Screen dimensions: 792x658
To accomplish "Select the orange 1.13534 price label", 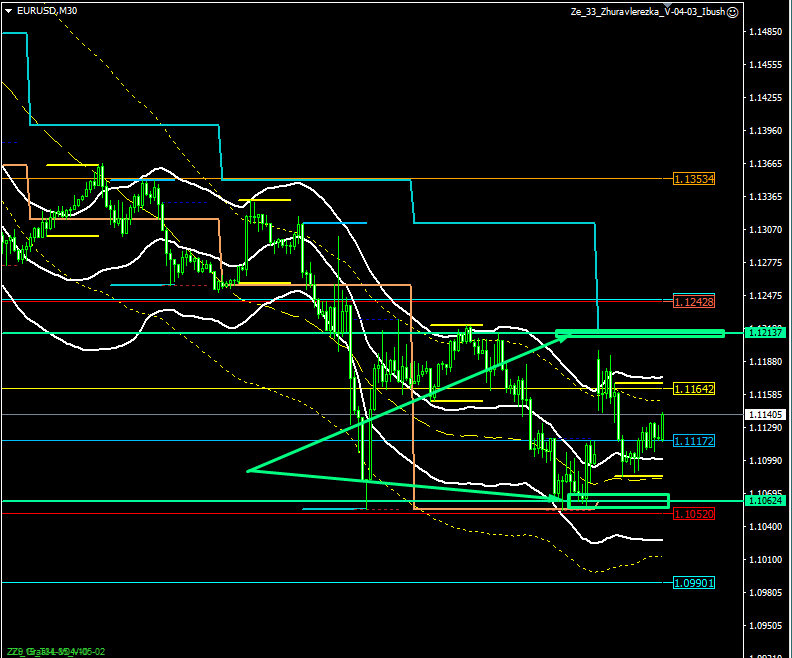I will click(x=693, y=179).
